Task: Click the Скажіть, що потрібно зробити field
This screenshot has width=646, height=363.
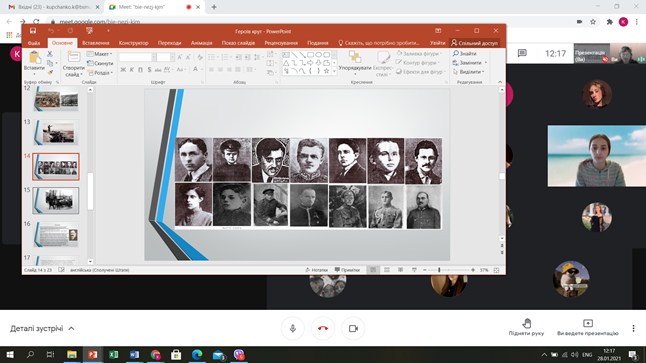Action: 379,43
